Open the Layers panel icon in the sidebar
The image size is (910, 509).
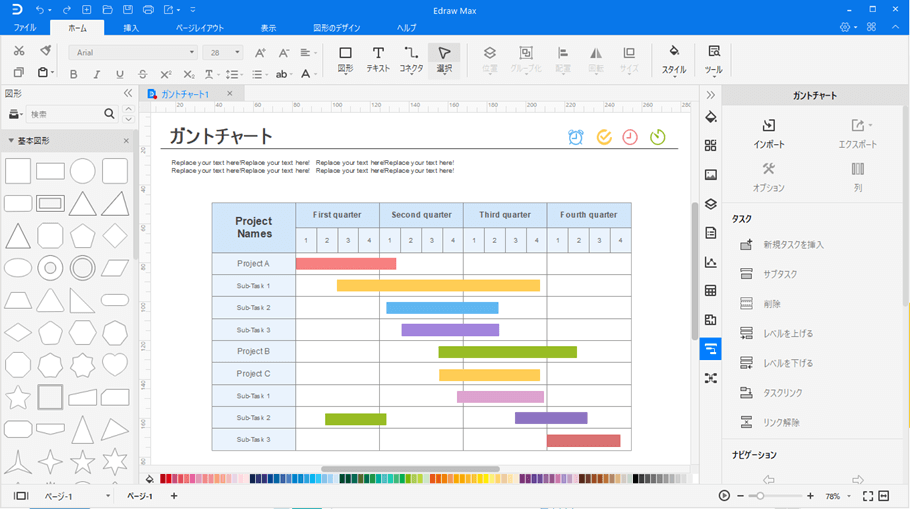[x=711, y=204]
